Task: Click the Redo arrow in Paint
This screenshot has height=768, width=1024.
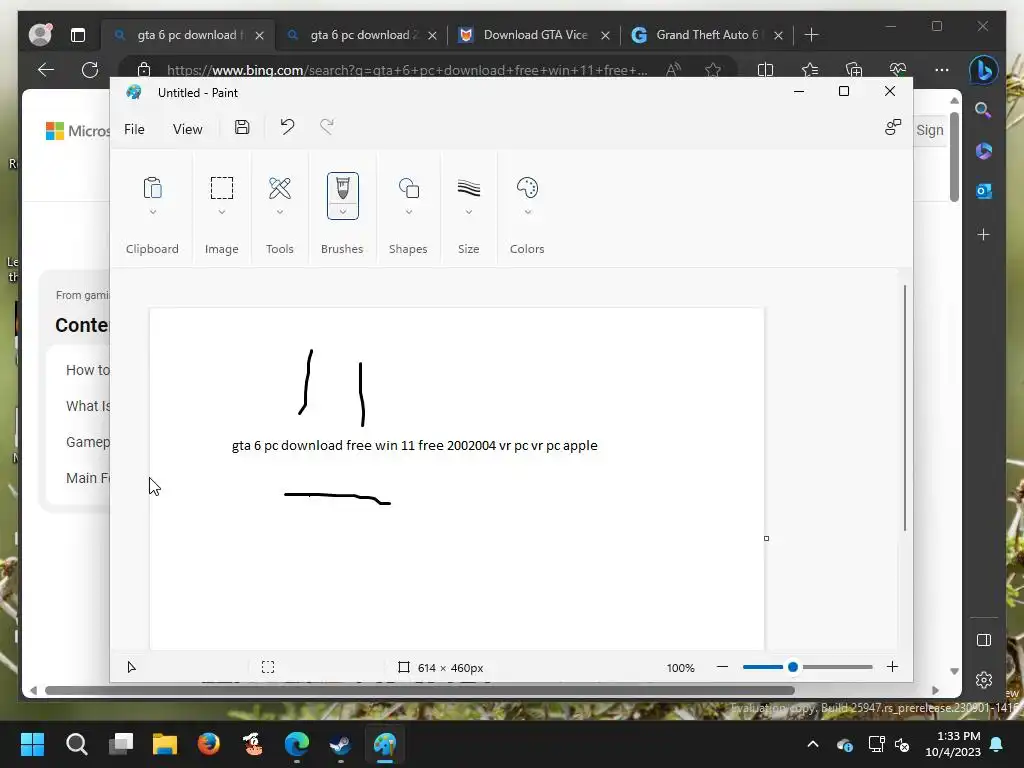Action: (327, 127)
